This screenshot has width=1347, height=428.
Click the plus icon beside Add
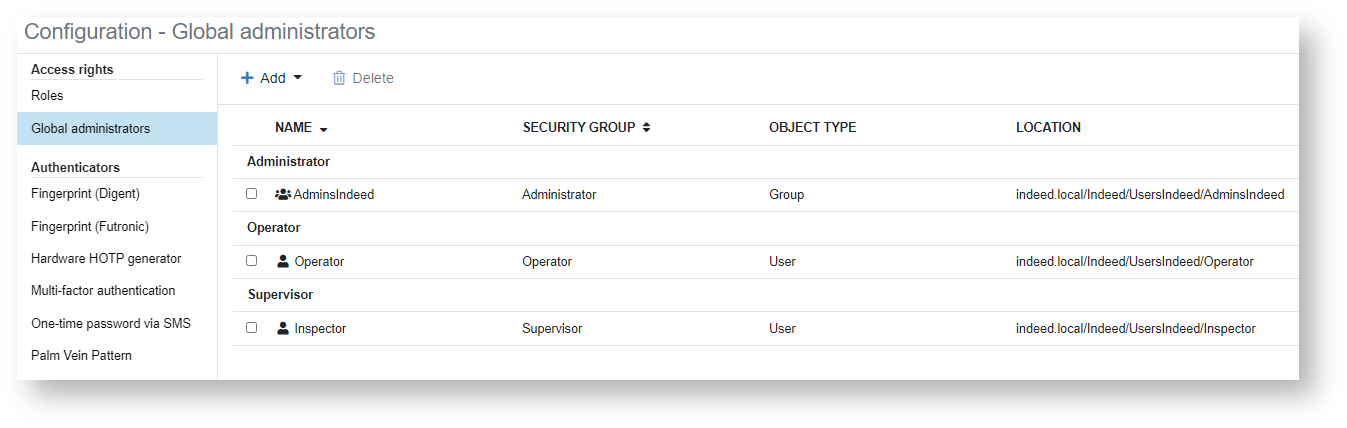pyautogui.click(x=247, y=78)
